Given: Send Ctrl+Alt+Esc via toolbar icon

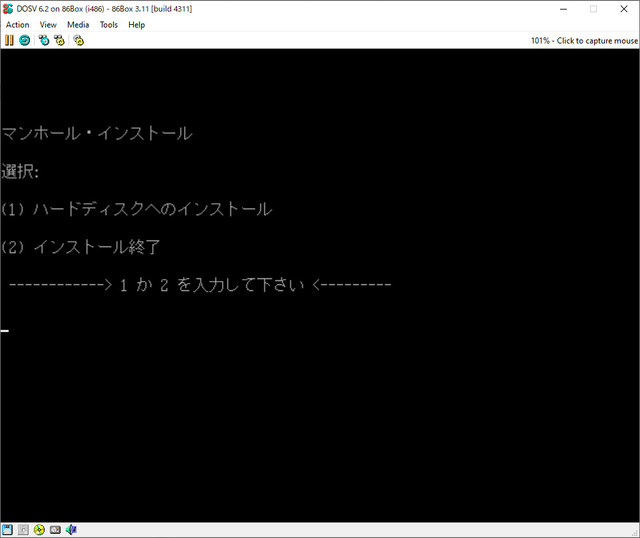Looking at the screenshot, I should [60, 40].
